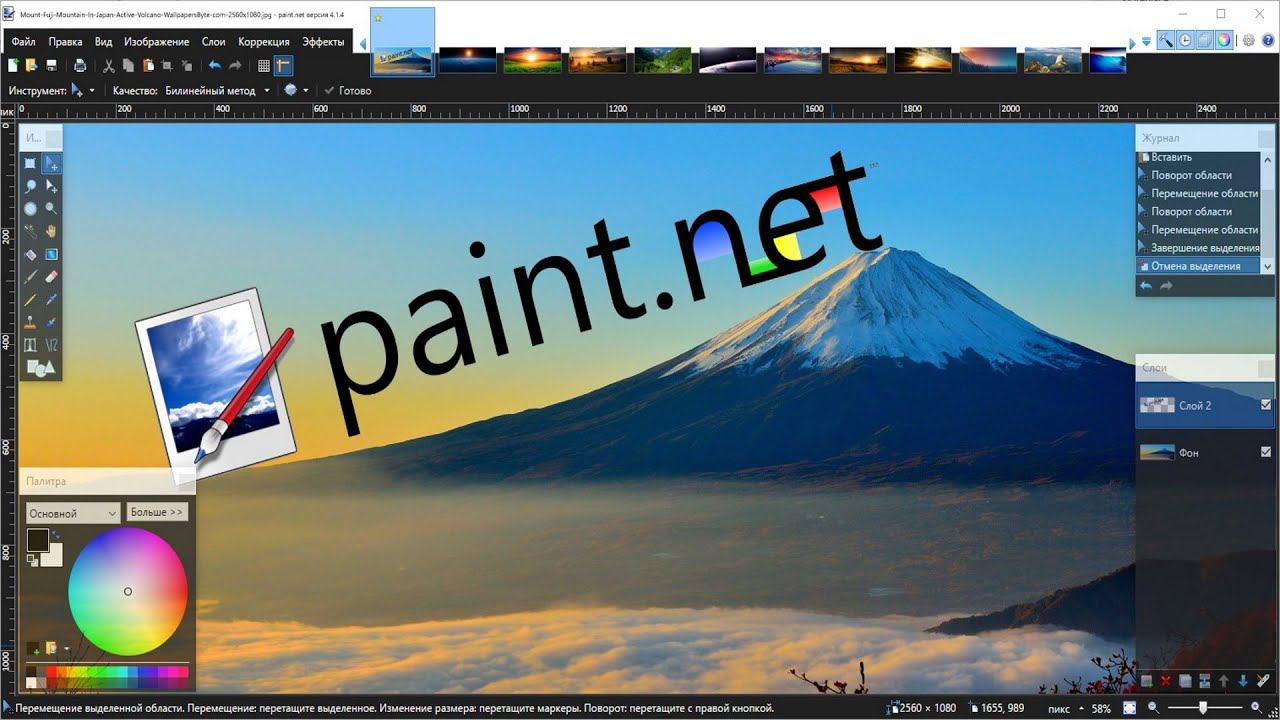
Task: Select the Lasso Select tool
Action: (31, 186)
